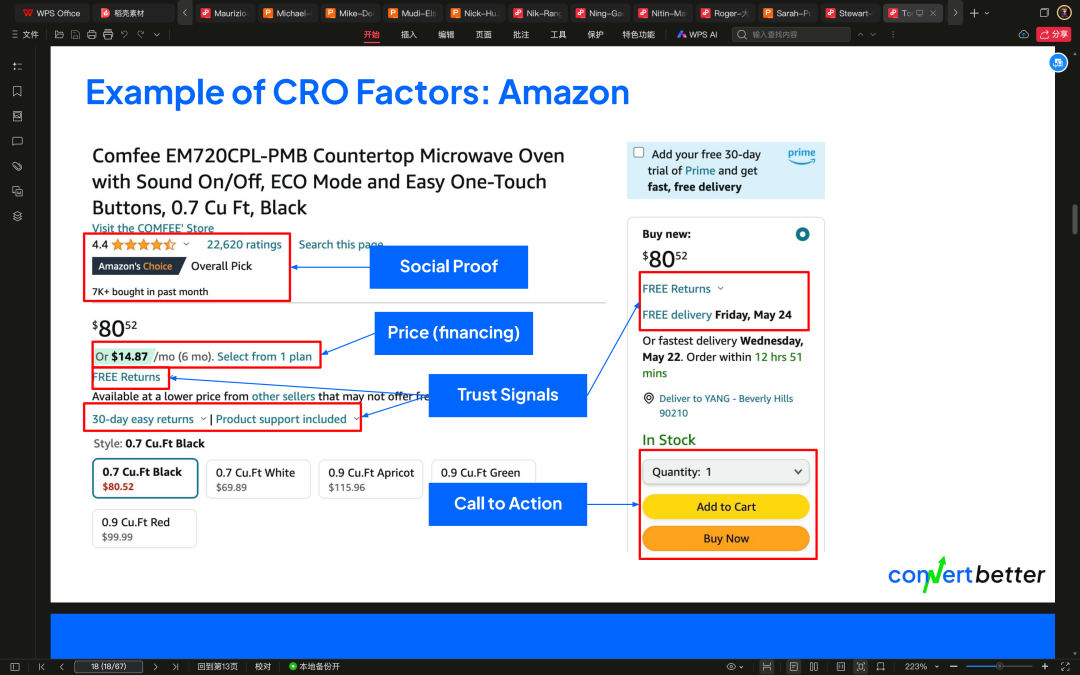Zoom in with the plus button
Screen dimensions: 1080x675
coord(1044,667)
